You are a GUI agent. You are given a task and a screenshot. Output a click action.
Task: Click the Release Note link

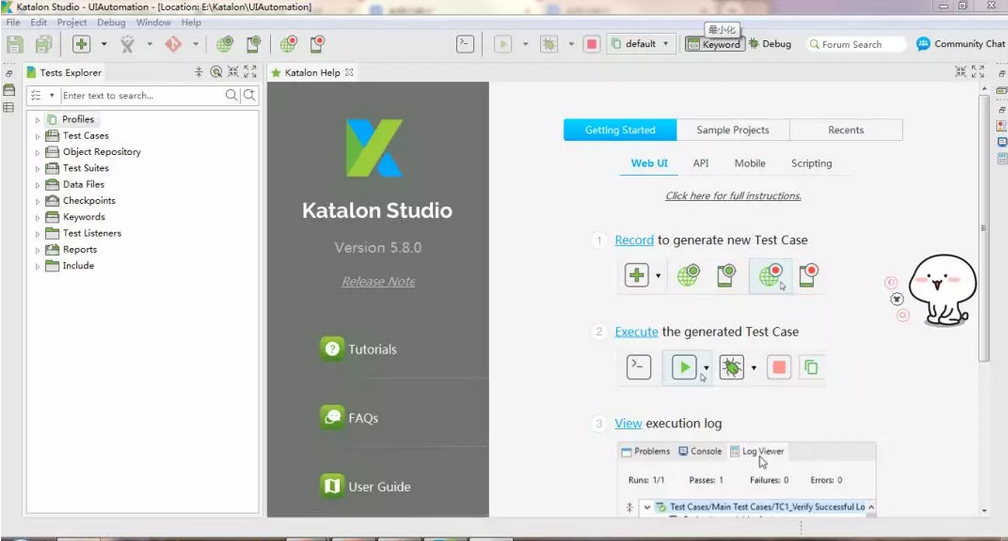click(x=378, y=281)
